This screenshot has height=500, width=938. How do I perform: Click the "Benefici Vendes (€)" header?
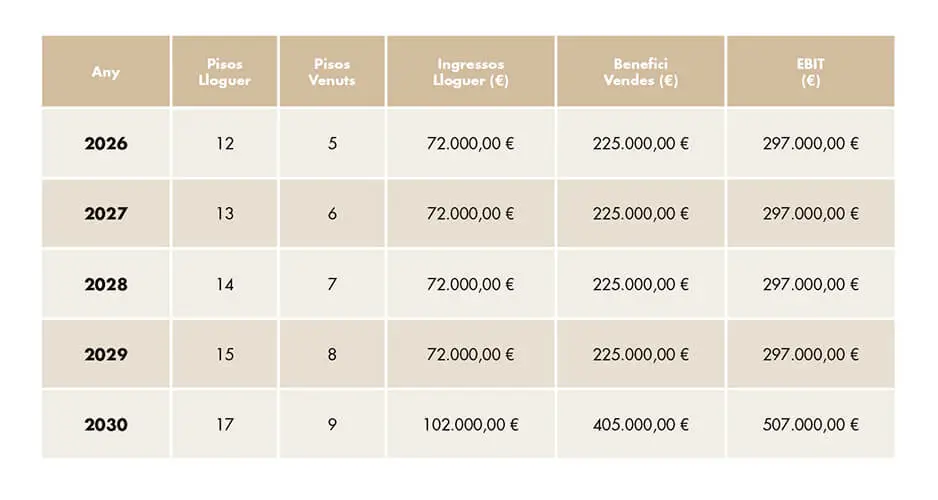[641, 72]
